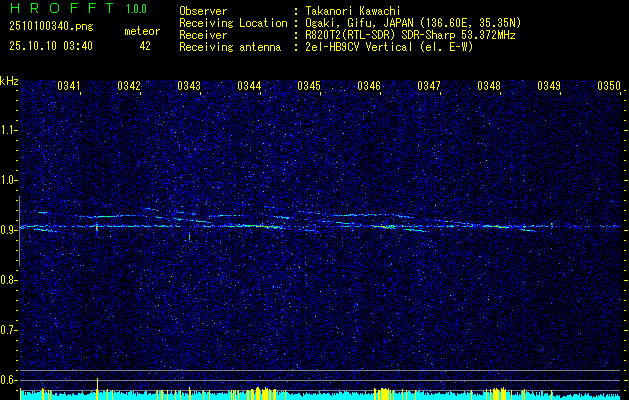Click the tall yellow spike near 0341
Viewport: 629px width, 400px height.
(x=97, y=388)
